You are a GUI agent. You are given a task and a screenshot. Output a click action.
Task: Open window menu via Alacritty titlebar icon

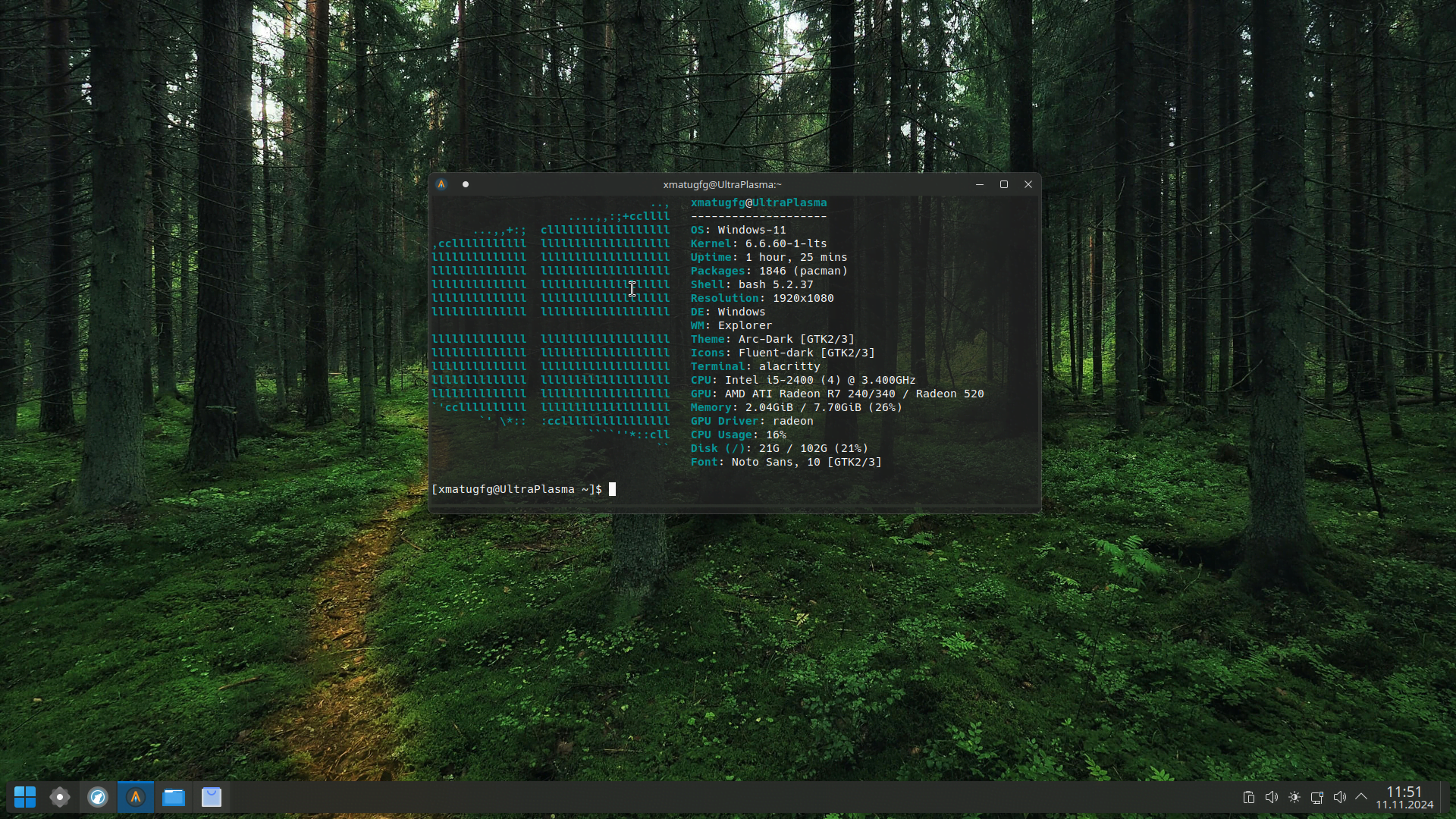tap(441, 184)
